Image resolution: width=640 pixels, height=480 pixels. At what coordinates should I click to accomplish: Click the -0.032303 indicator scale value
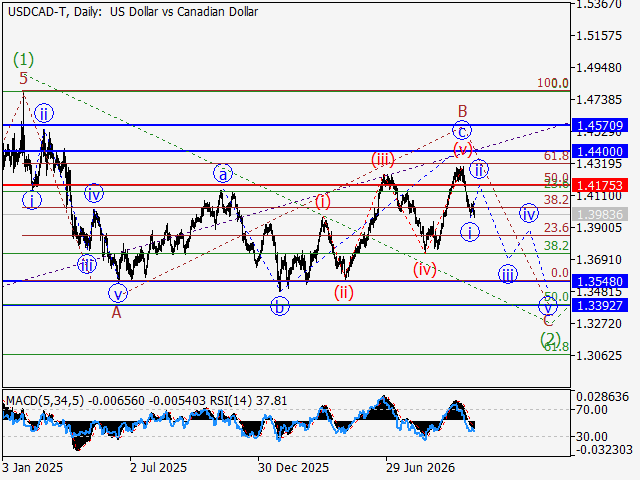point(604,450)
